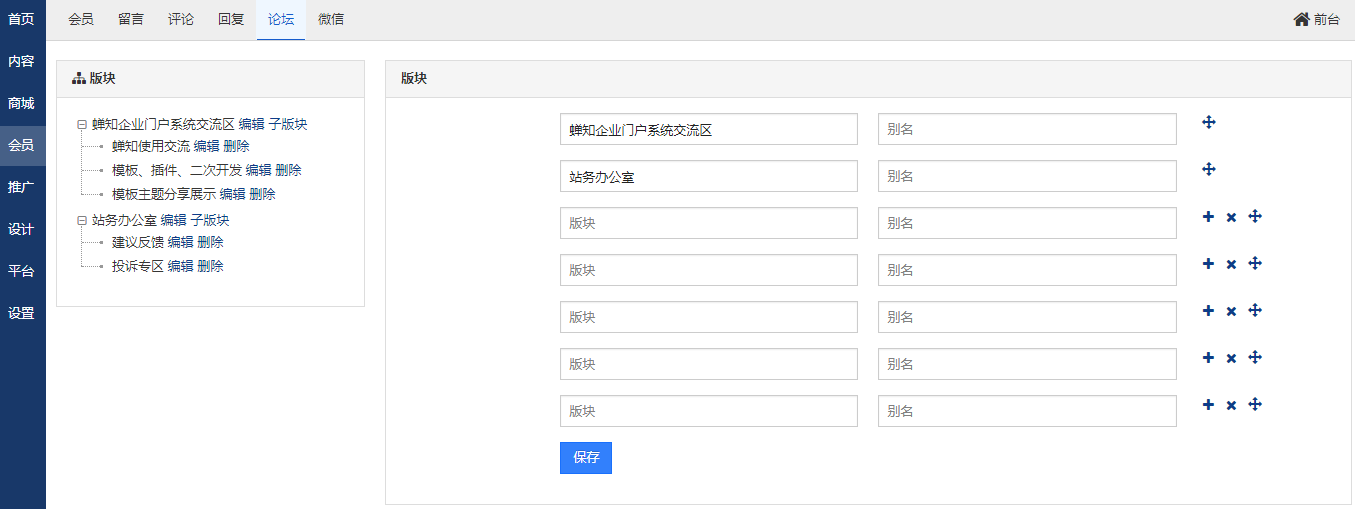1355x509 pixels.
Task: Switch to the 留言 tab
Action: pyautogui.click(x=130, y=19)
